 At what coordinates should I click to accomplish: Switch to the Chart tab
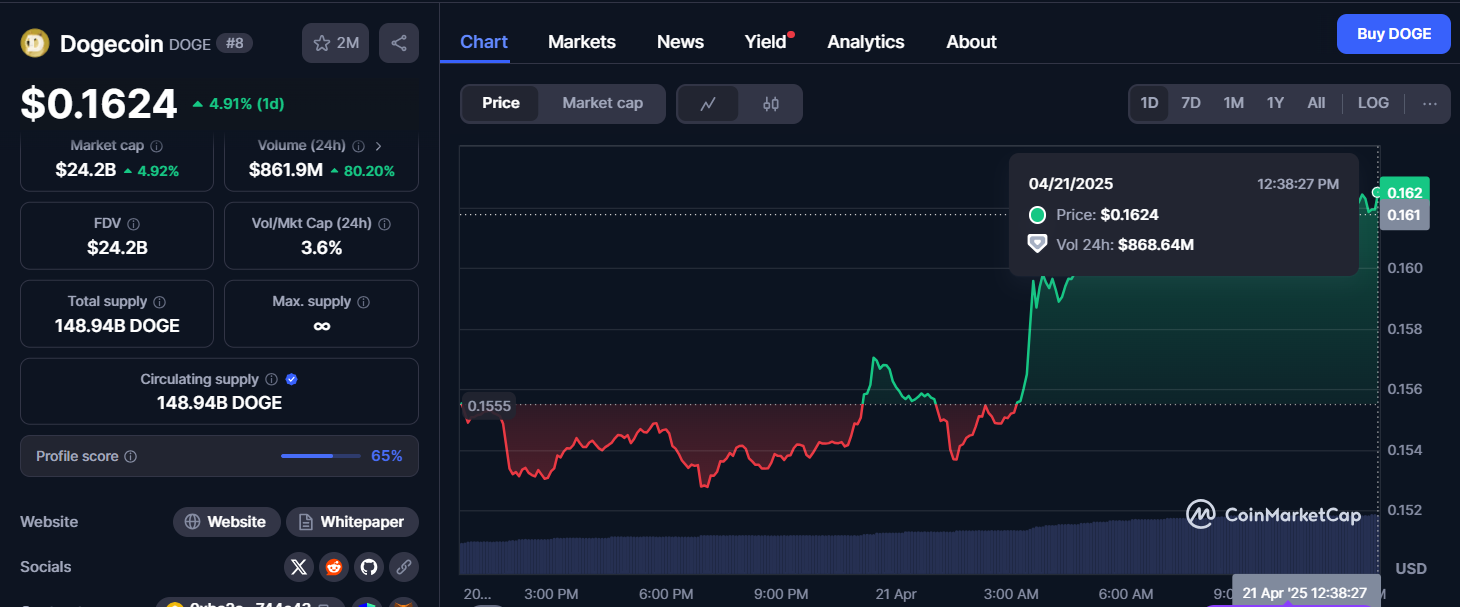click(484, 42)
